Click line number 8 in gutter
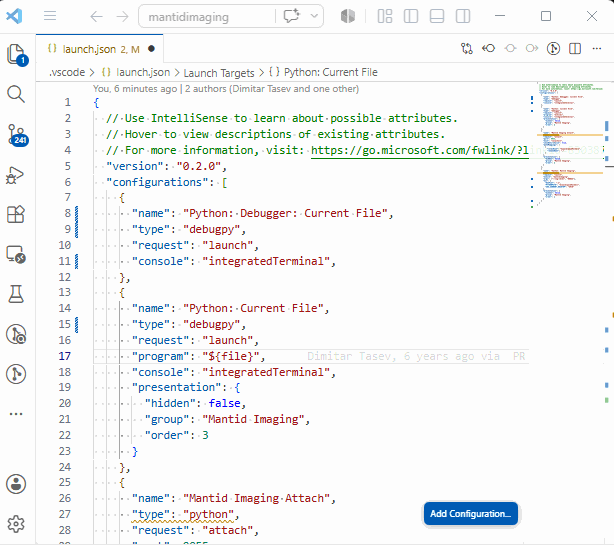Viewport: 614px width, 545px height. coord(68,213)
